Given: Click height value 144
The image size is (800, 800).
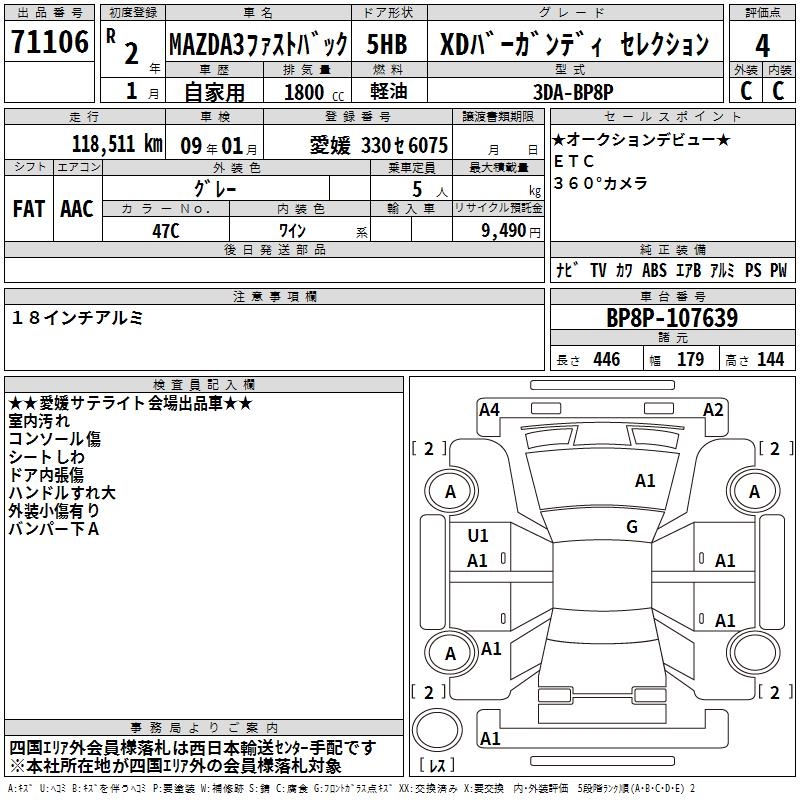Looking at the screenshot, I should 770,360.
